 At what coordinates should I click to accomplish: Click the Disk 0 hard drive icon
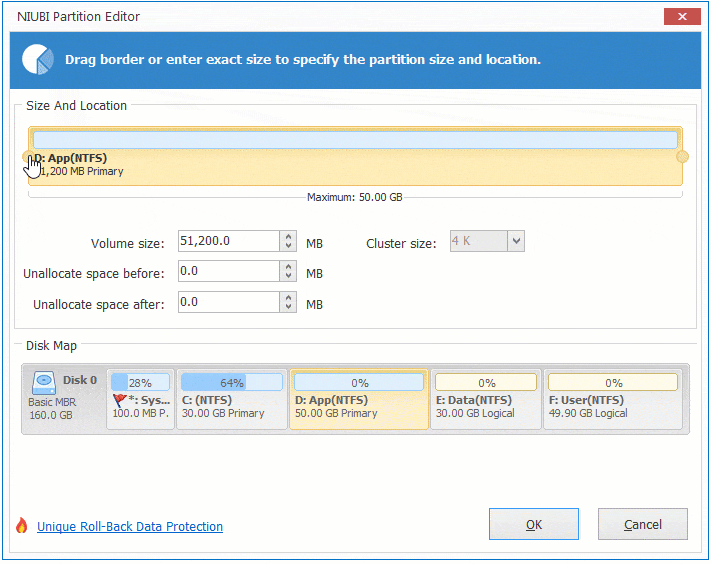click(x=44, y=382)
